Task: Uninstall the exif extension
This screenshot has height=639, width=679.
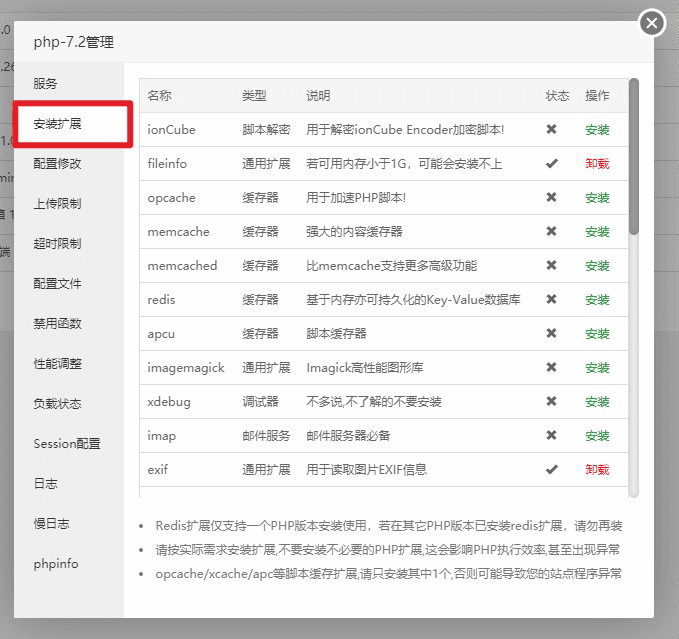Action: (x=597, y=470)
